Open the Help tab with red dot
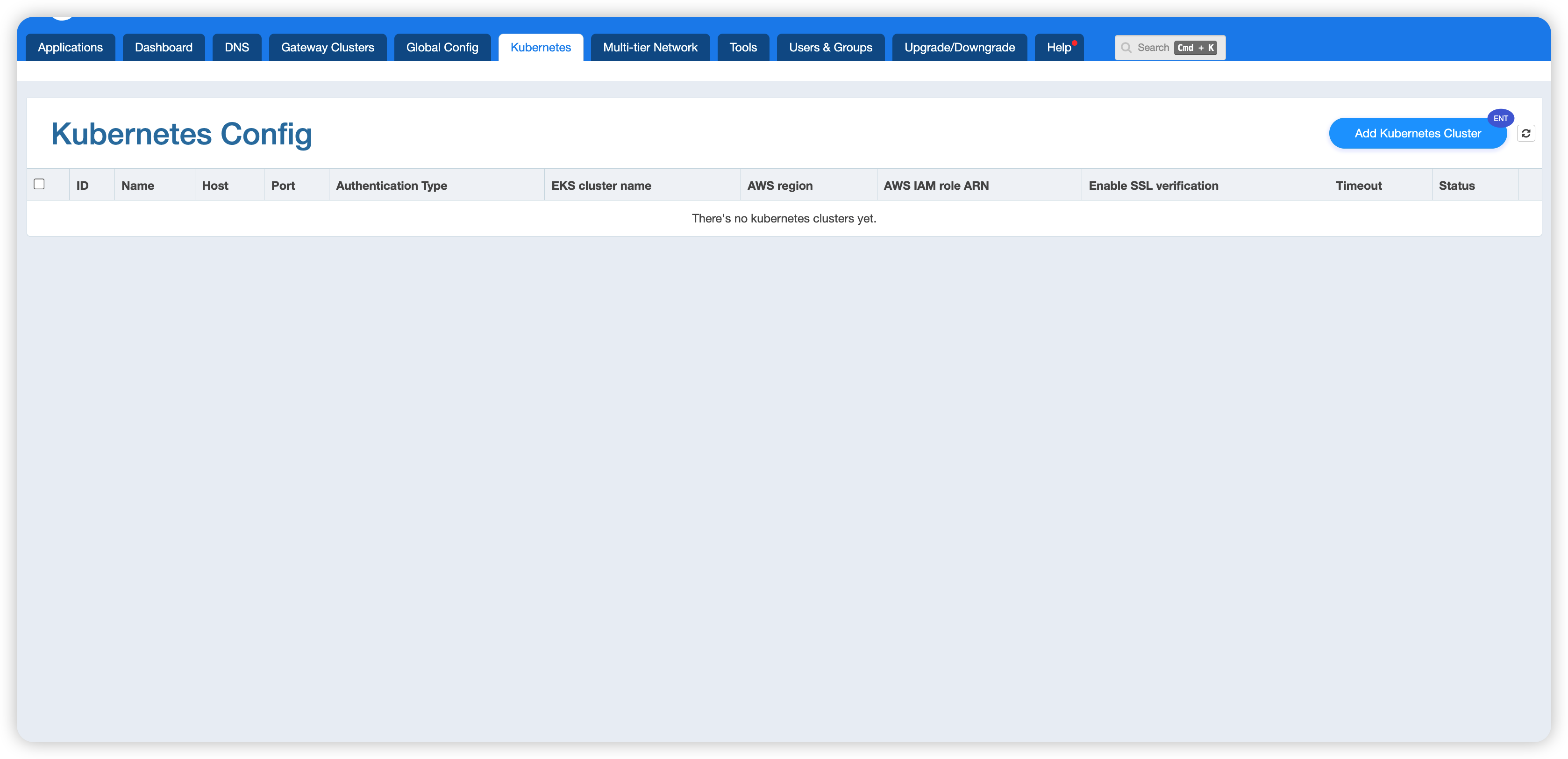1568x759 pixels. click(1059, 48)
